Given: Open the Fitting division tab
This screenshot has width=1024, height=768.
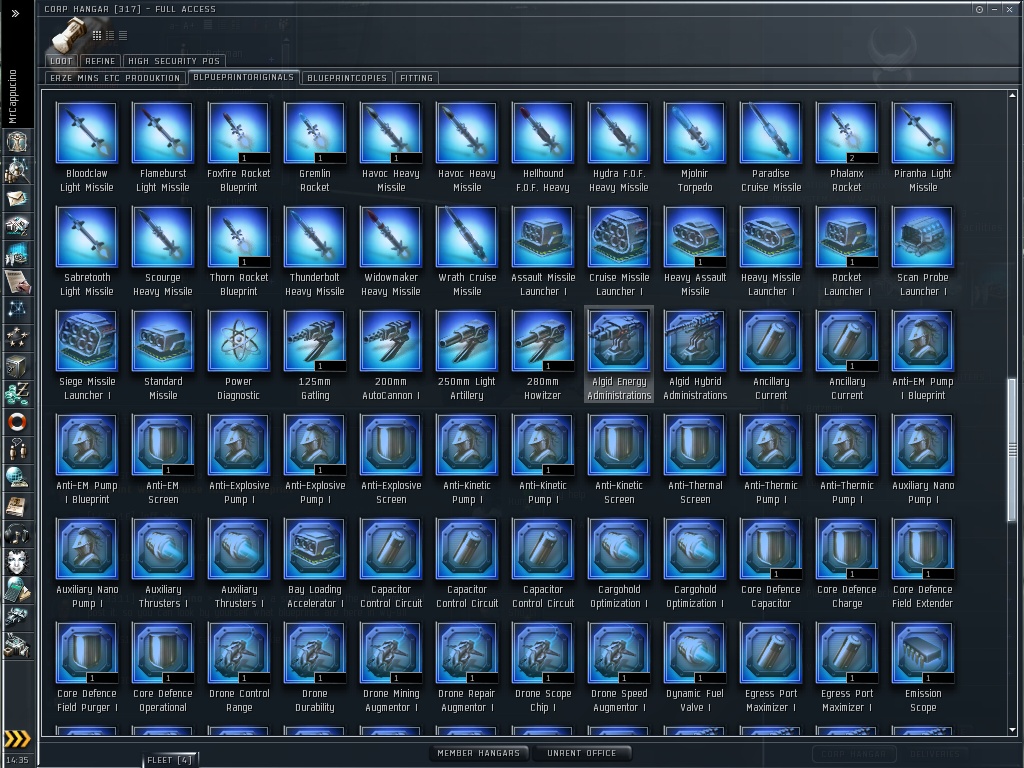Looking at the screenshot, I should (x=416, y=78).
